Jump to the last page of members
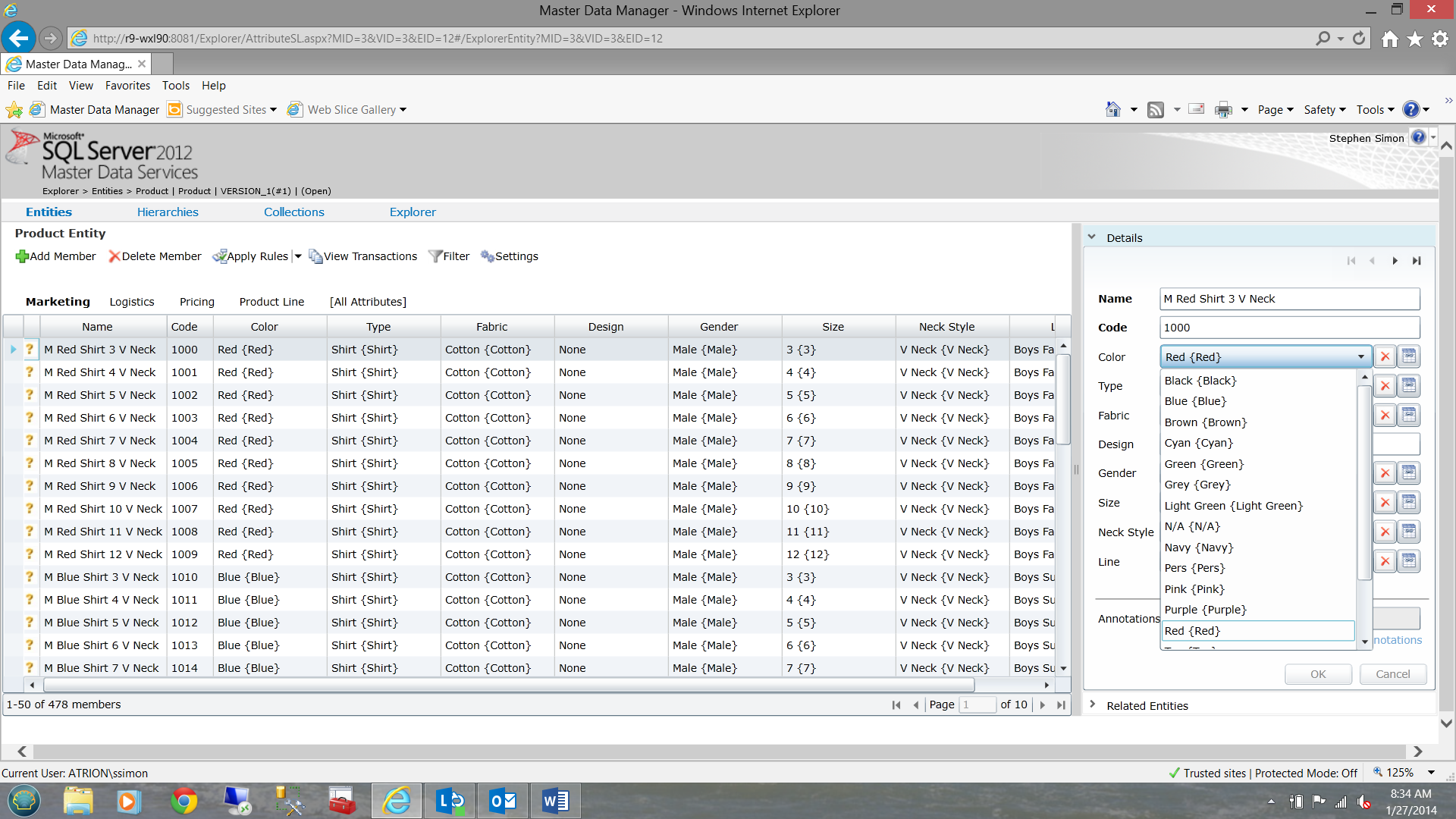The width and height of the screenshot is (1456, 819). 1061,704
